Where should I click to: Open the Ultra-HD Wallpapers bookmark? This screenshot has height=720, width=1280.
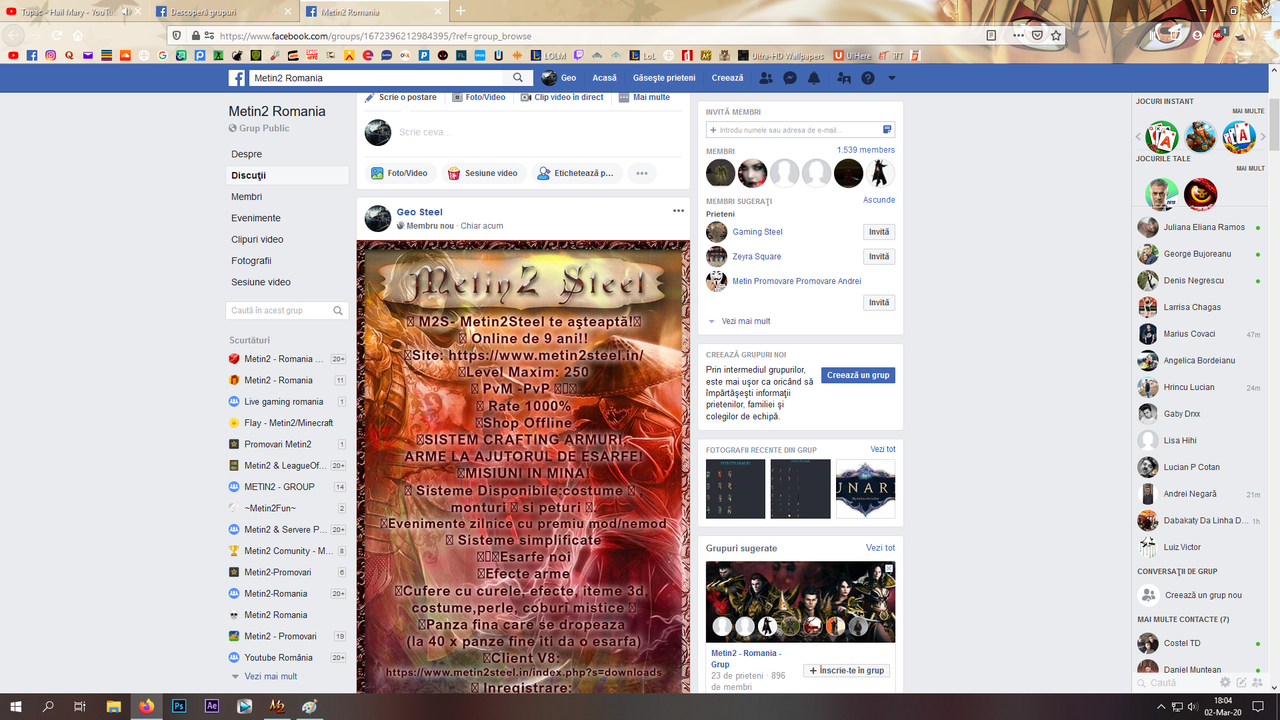(x=781, y=55)
